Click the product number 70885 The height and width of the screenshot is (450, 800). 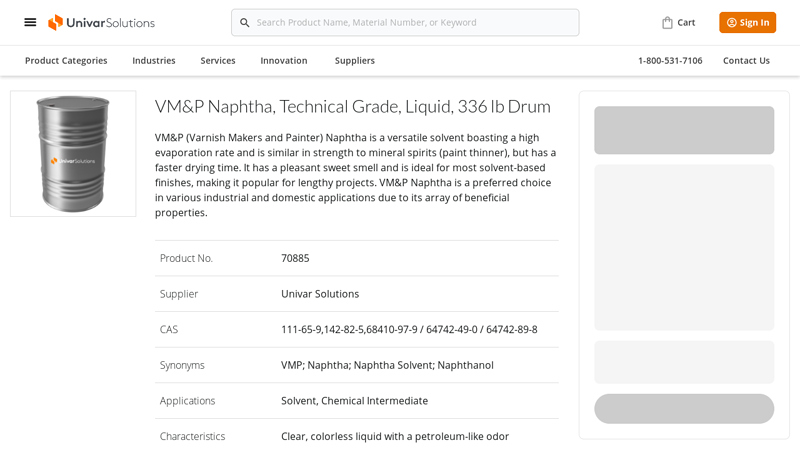(x=295, y=258)
